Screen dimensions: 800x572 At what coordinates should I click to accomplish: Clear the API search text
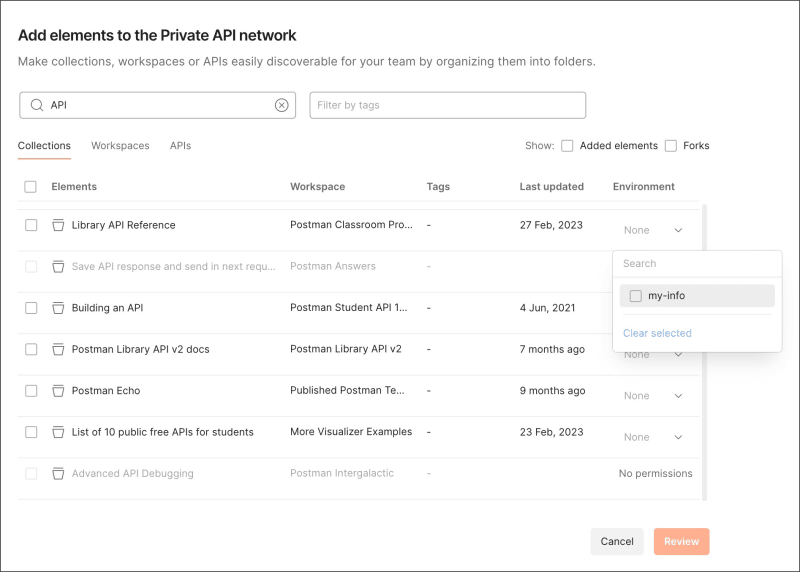(282, 105)
